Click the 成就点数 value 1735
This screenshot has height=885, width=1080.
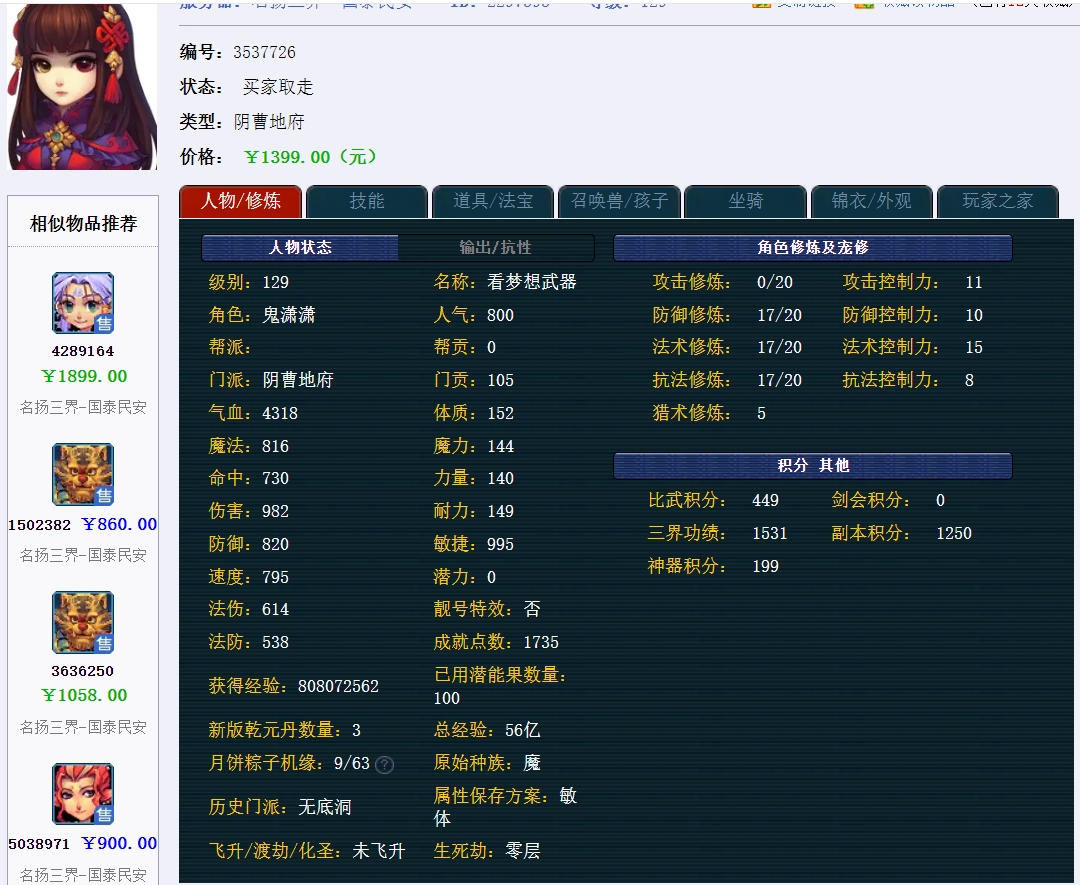[541, 643]
